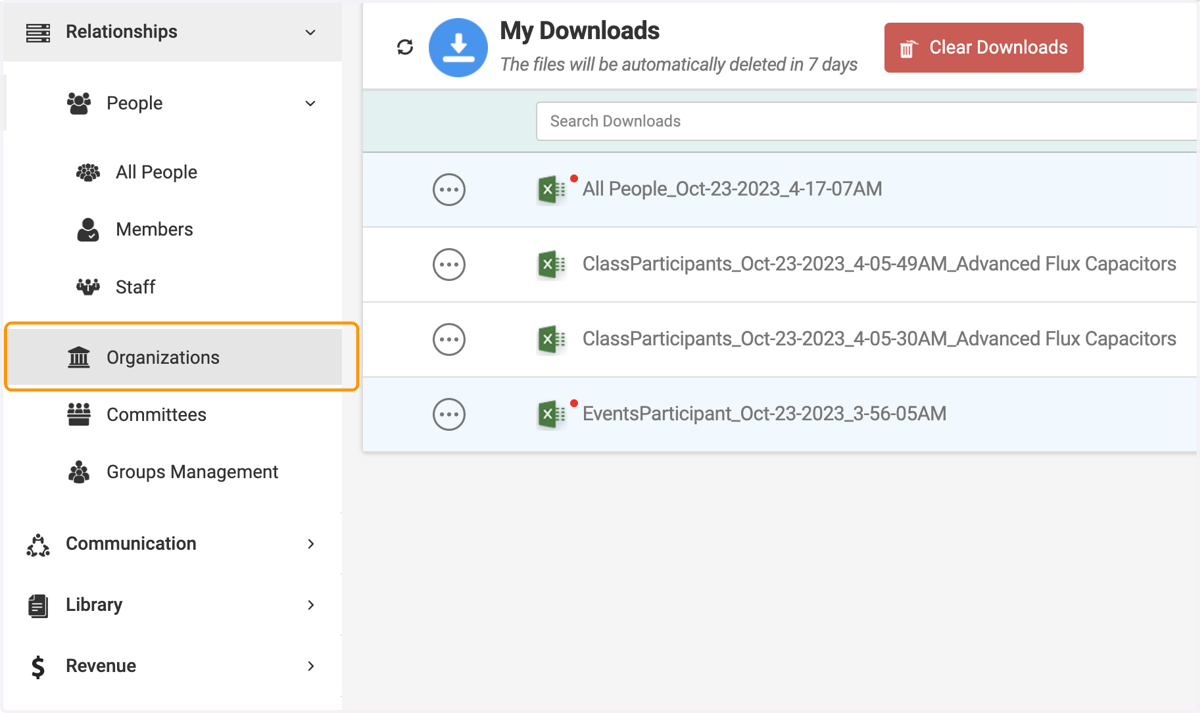The image size is (1200, 713).
Task: Click the Committees icon
Action: [x=79, y=414]
